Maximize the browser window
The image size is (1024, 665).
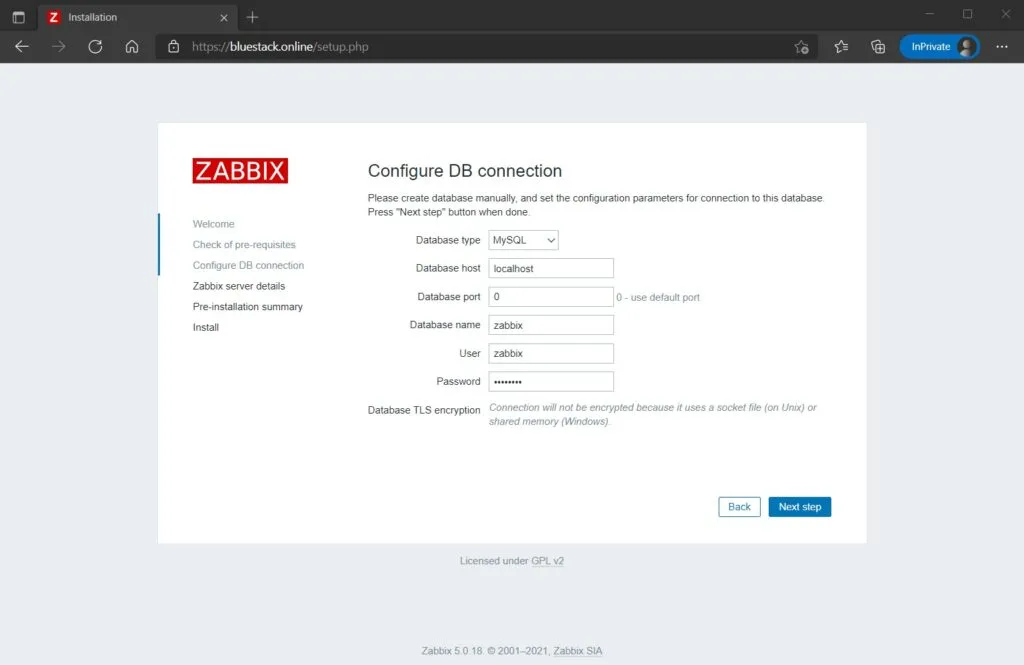pos(967,14)
